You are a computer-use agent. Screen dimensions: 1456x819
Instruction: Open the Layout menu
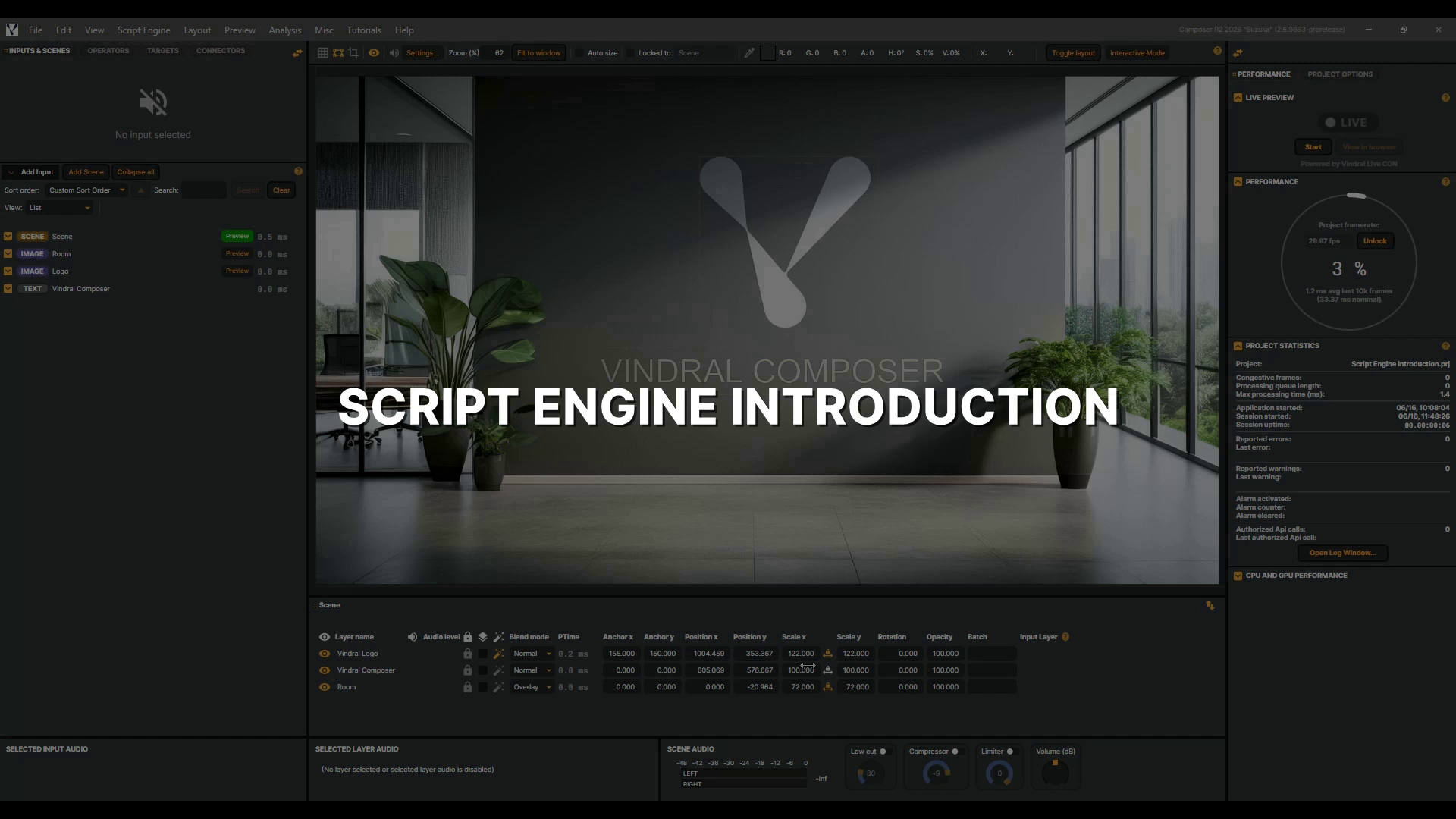click(197, 30)
